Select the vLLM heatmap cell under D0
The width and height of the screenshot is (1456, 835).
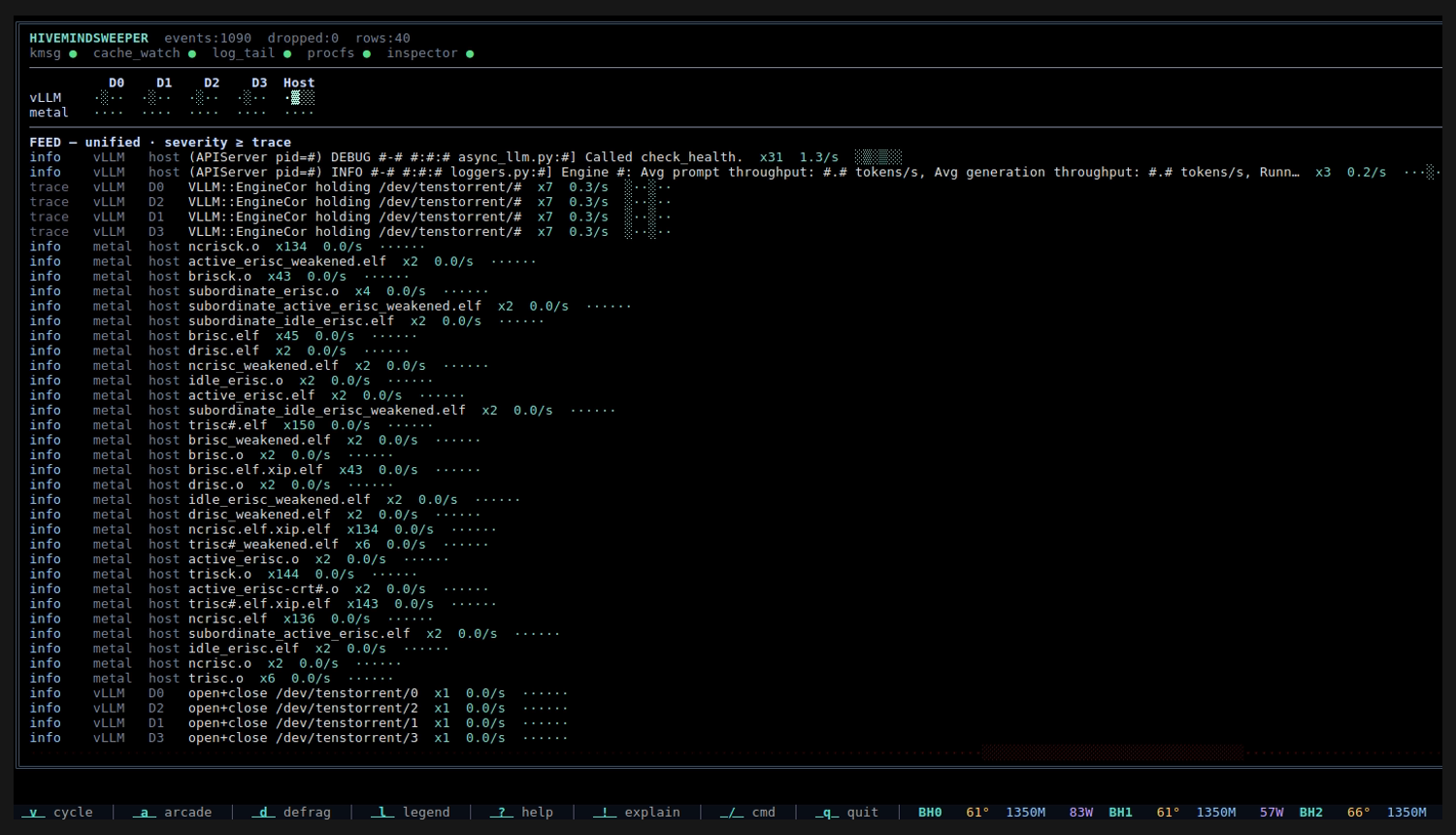click(x=109, y=98)
